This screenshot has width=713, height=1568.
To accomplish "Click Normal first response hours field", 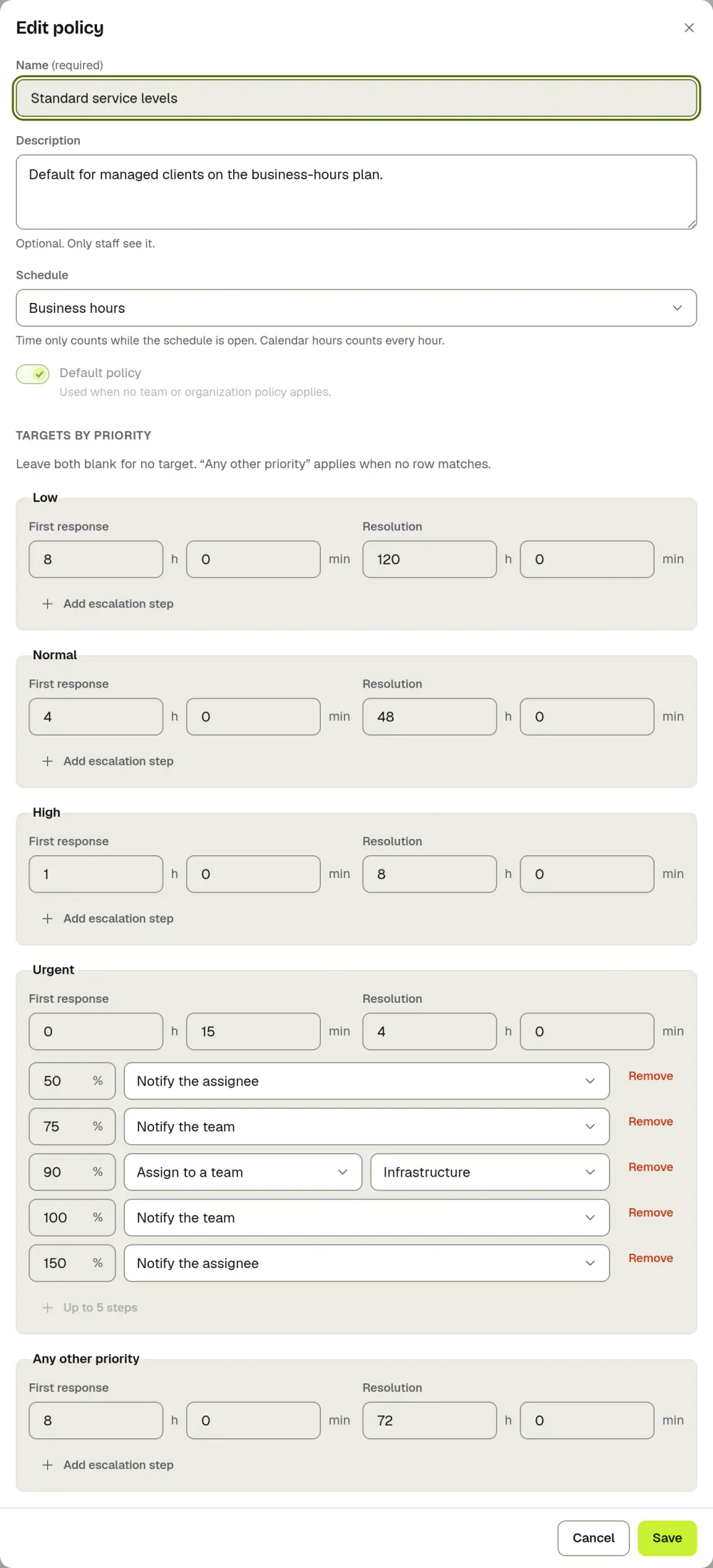I will 96,717.
